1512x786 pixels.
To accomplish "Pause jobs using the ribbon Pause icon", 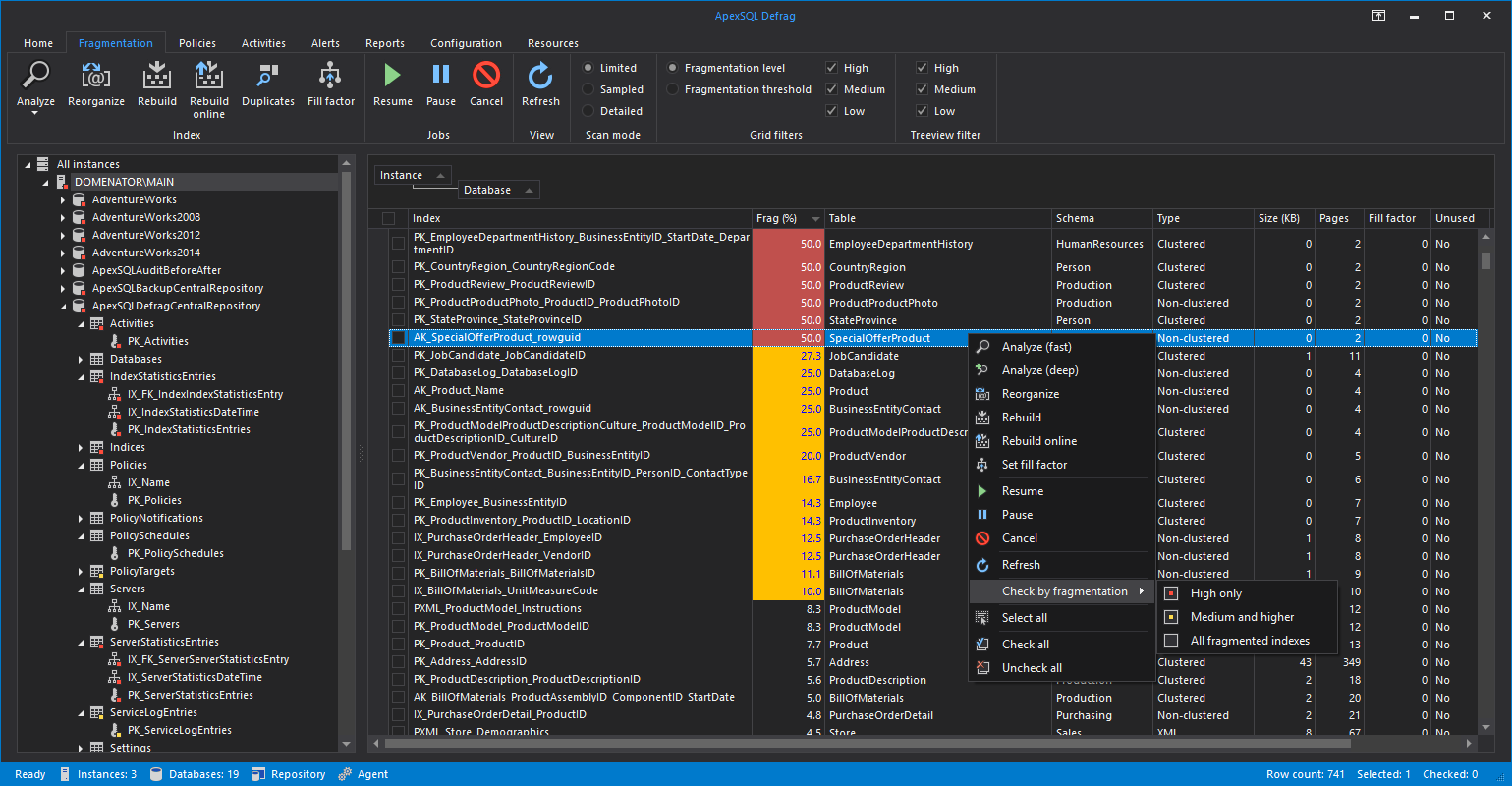I will pos(440,77).
